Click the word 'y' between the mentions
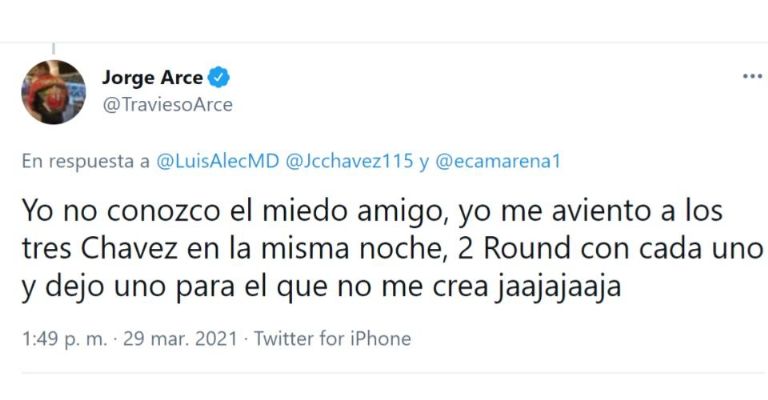Viewport: 768px width, 400px height. 423,160
